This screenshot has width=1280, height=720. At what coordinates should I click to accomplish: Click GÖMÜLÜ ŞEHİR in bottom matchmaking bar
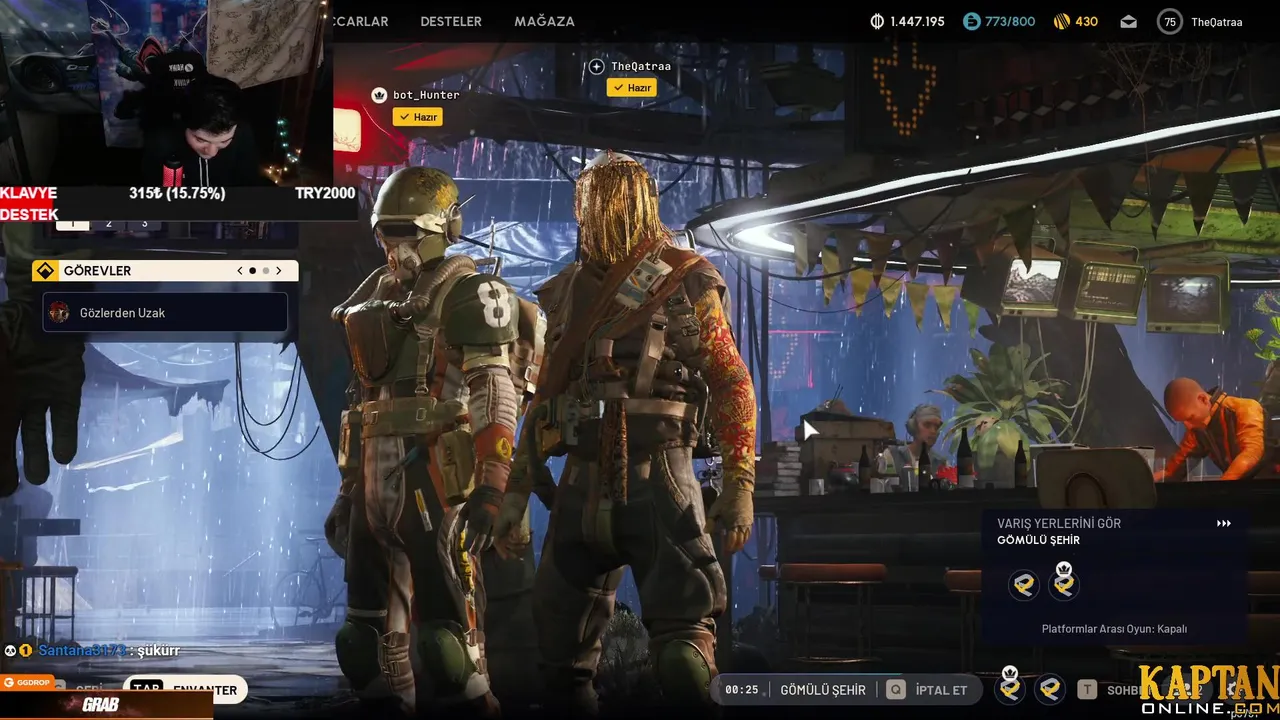tap(823, 690)
